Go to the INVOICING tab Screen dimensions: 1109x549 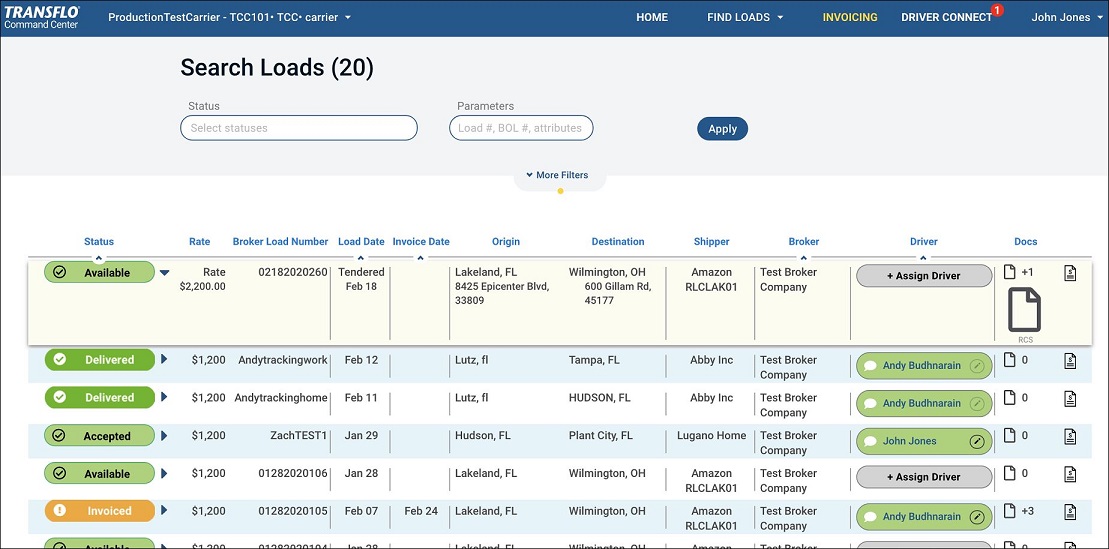pos(849,18)
